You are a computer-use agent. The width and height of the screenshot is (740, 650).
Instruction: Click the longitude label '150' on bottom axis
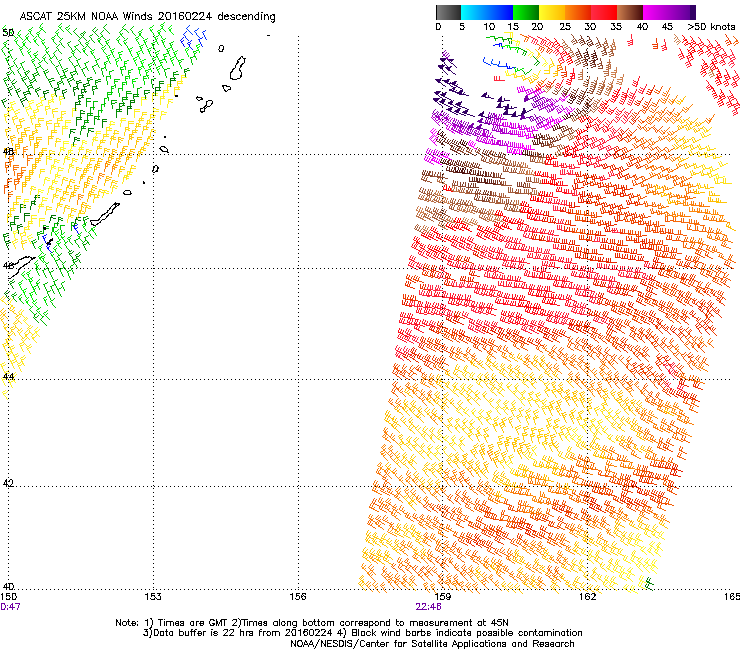(x=9, y=597)
